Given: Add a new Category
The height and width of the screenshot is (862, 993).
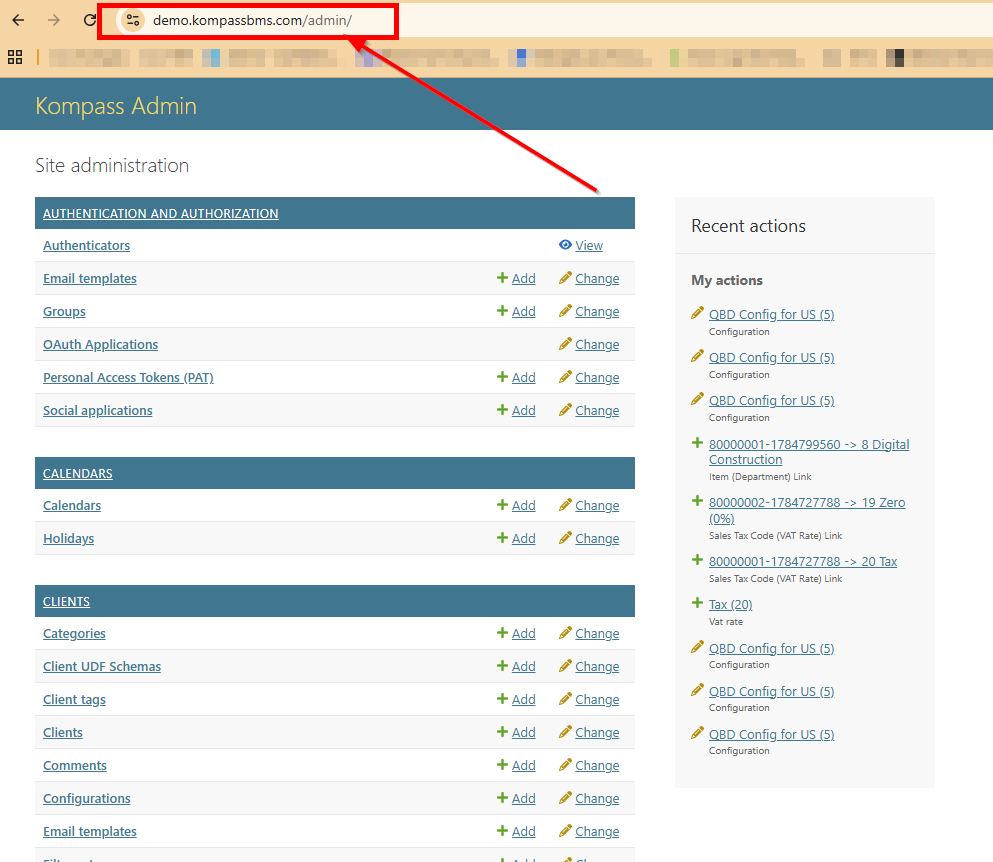Looking at the screenshot, I should click(x=516, y=633).
